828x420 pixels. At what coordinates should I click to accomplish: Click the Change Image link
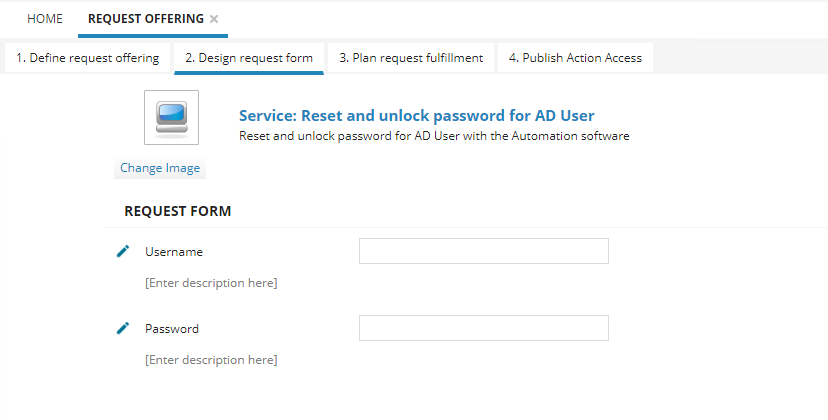[x=160, y=168]
